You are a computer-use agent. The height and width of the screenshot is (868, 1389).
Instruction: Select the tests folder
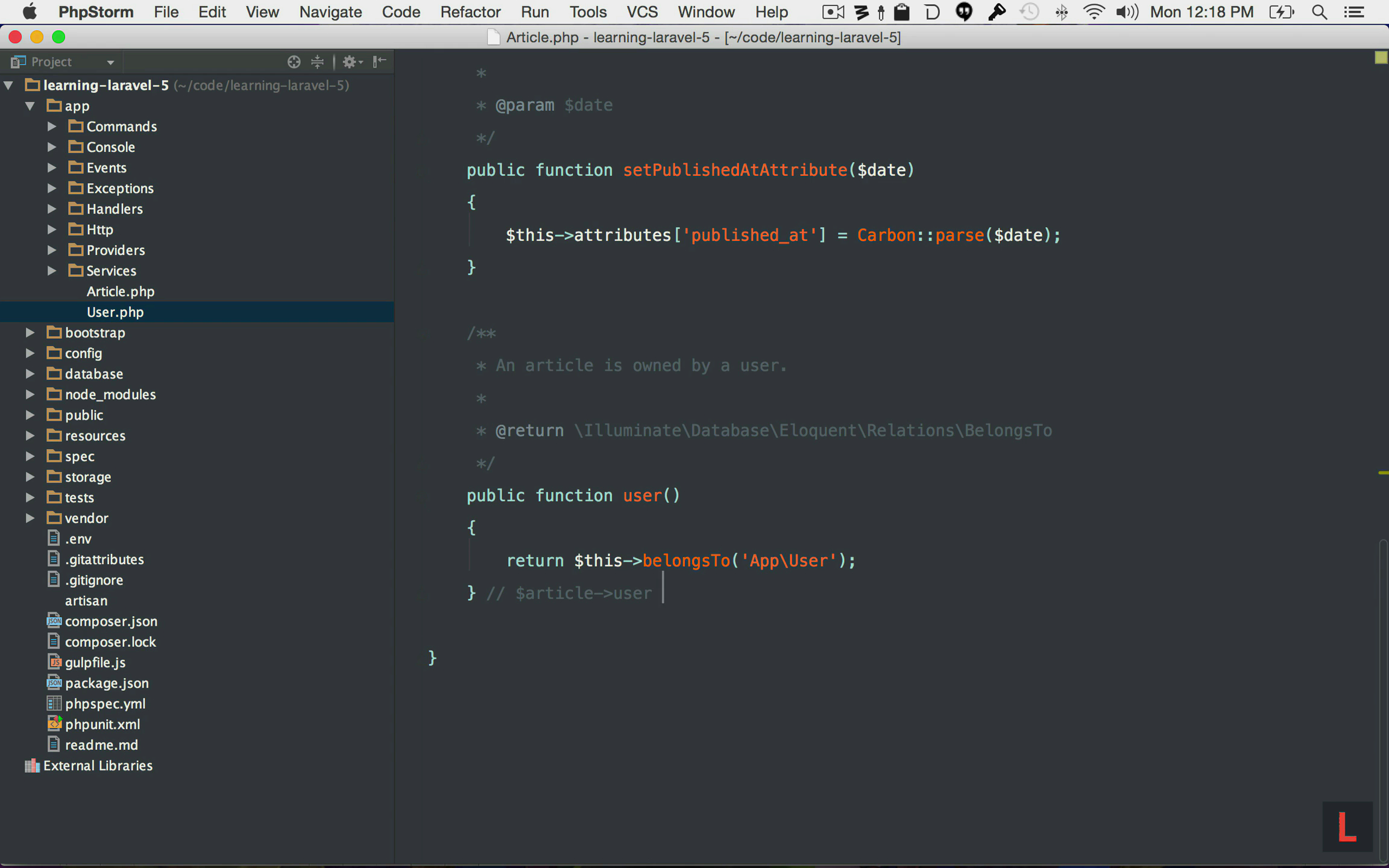tap(80, 497)
